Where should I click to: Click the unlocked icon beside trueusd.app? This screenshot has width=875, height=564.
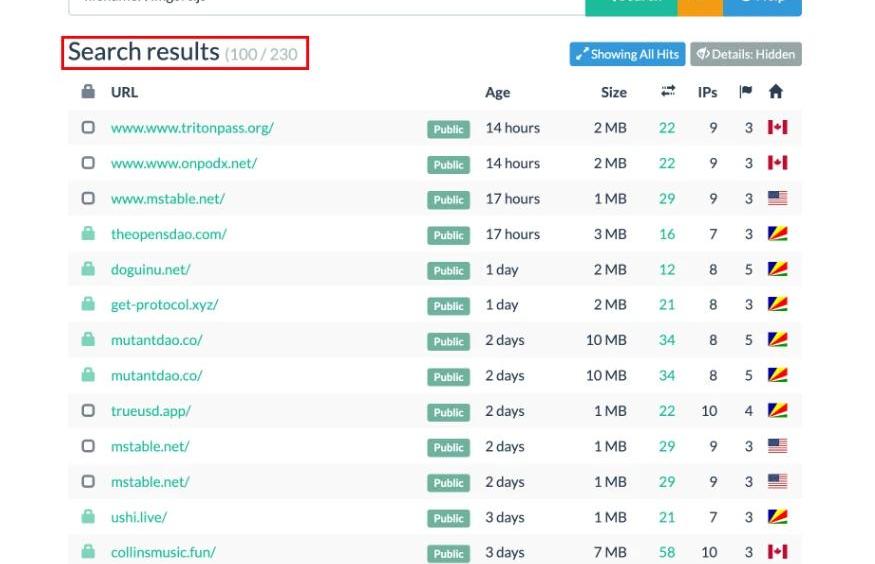pos(88,411)
